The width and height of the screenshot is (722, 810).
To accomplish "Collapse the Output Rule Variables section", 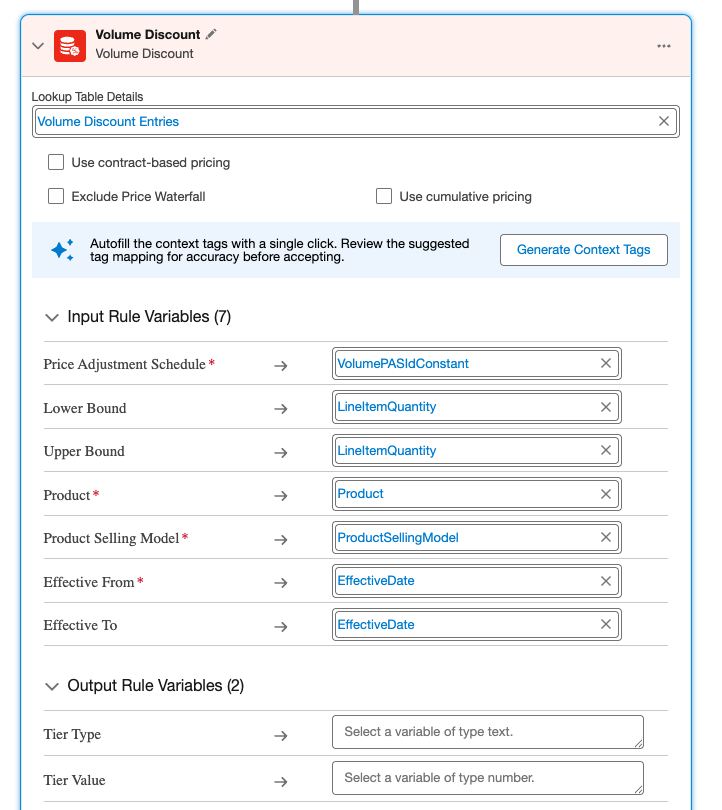I will 52,686.
